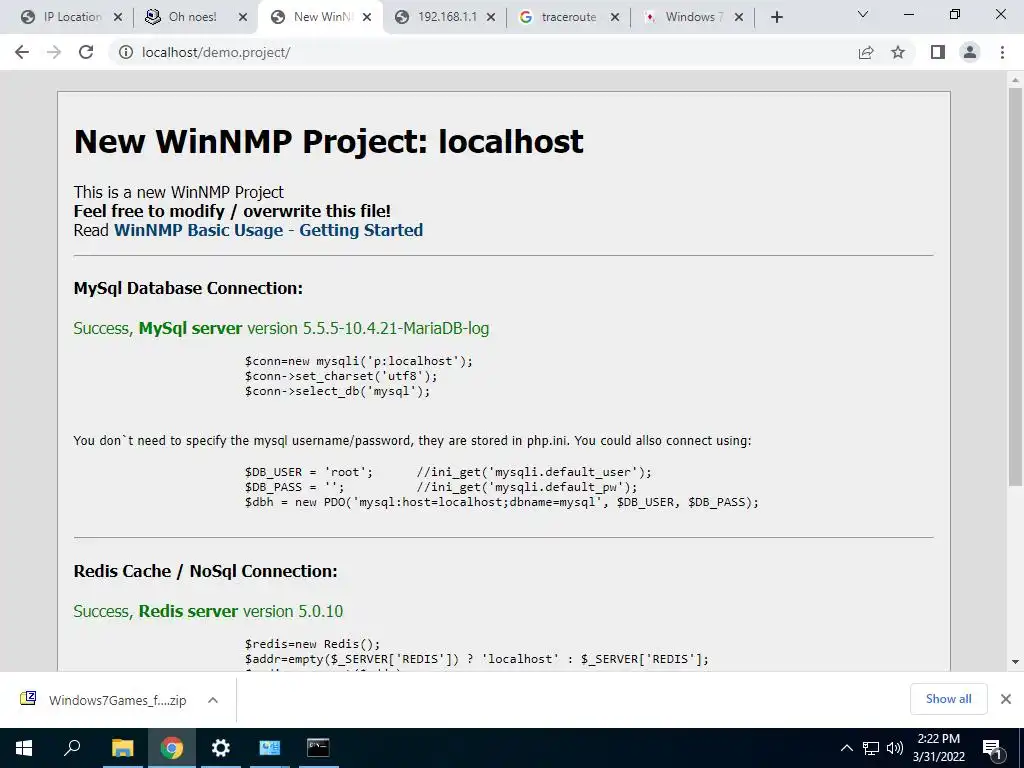
Task: Click the New WinNMP Project: localhost heading
Action: (x=328, y=142)
